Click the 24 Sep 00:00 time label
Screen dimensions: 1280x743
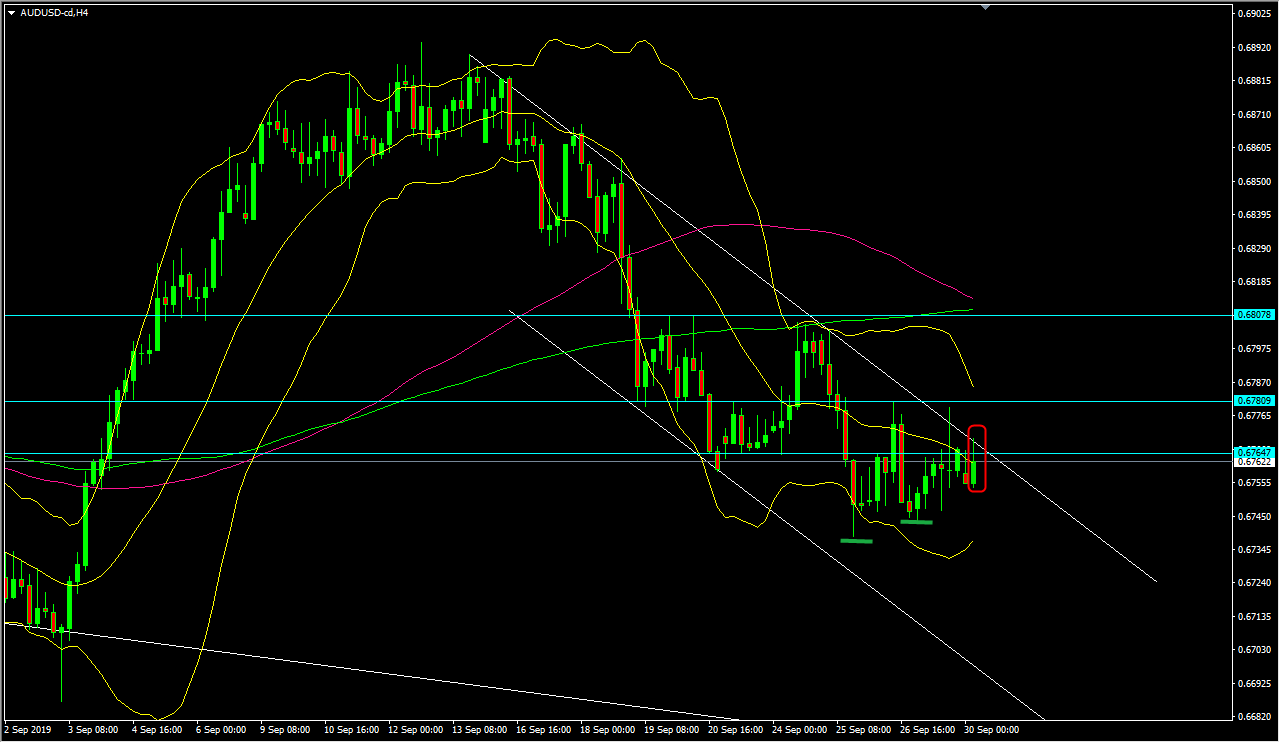tap(799, 731)
